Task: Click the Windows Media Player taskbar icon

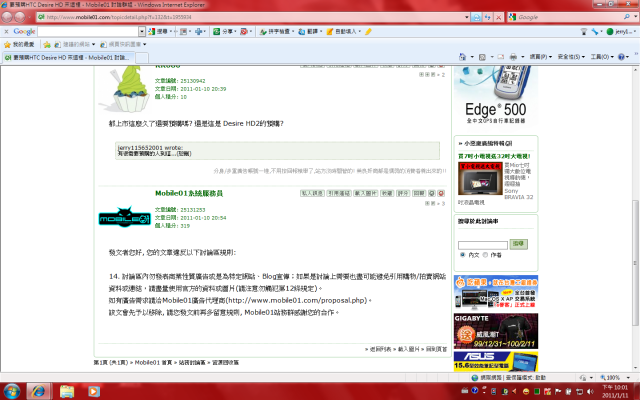Action: click(x=93, y=391)
